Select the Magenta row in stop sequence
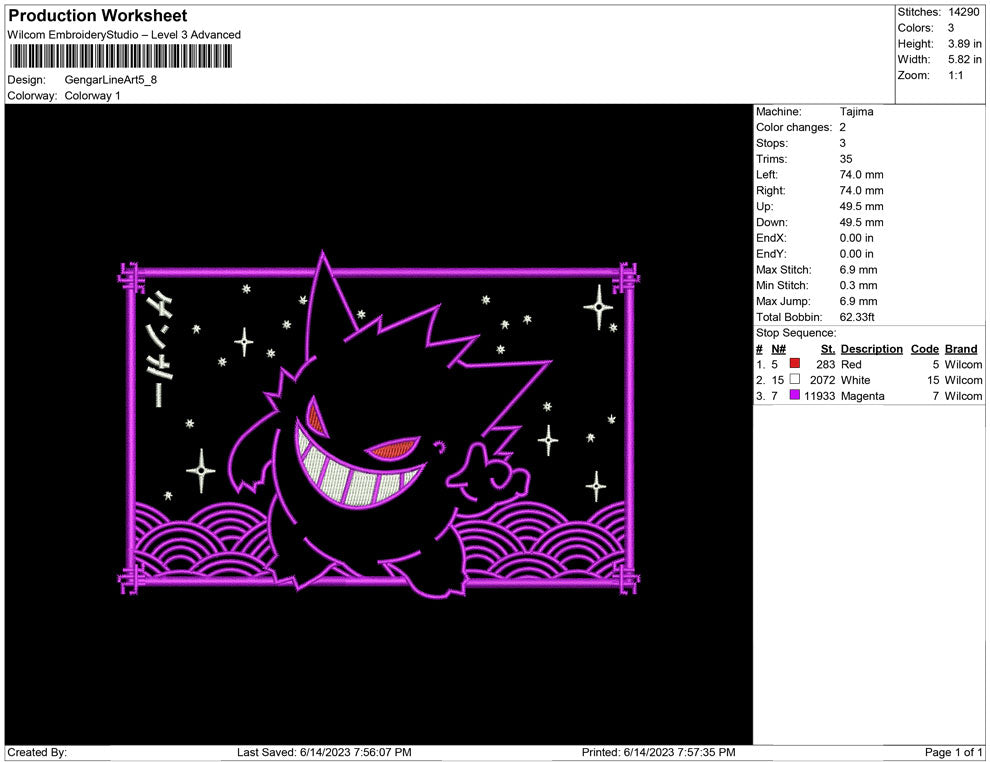This screenshot has height=762, width=990. pyautogui.click(x=862, y=396)
